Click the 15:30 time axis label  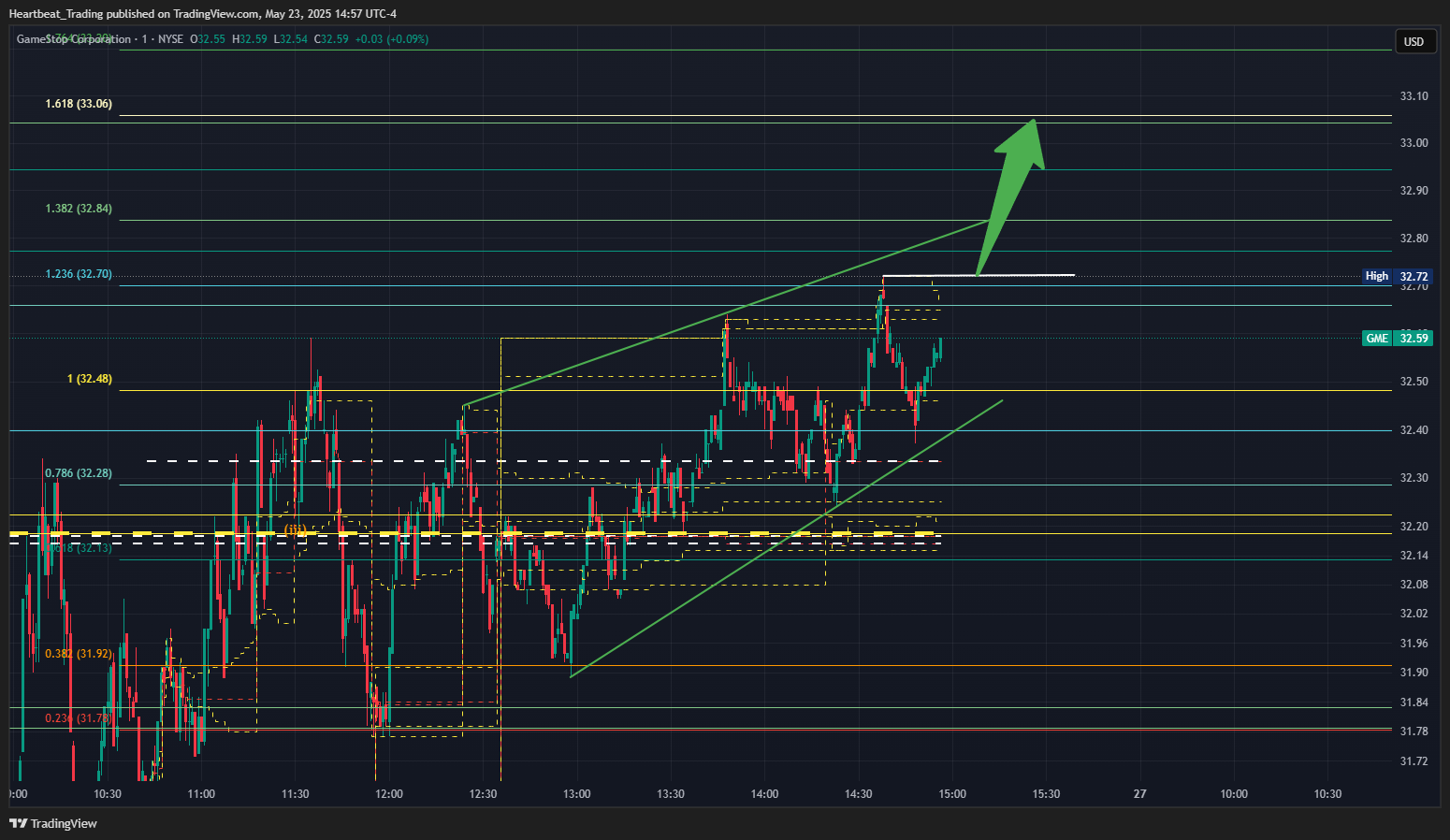1046,794
